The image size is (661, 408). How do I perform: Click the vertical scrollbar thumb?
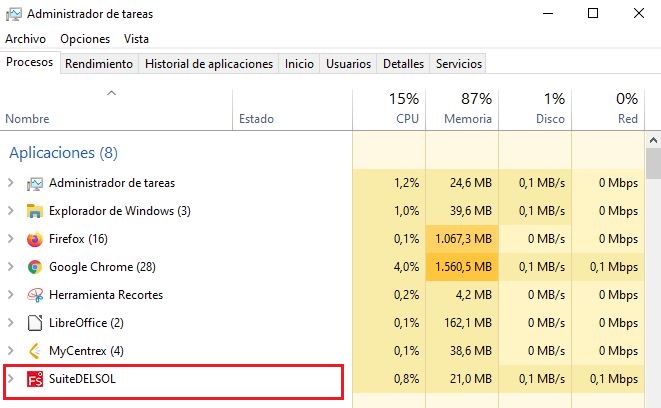pos(653,164)
